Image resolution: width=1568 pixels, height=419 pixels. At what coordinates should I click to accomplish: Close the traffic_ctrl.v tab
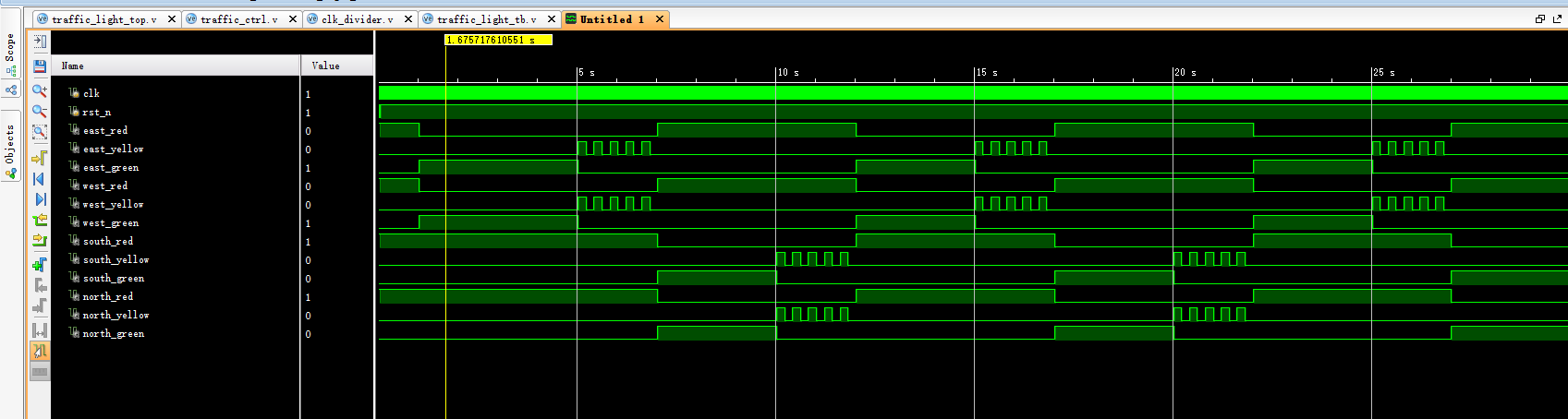(293, 19)
